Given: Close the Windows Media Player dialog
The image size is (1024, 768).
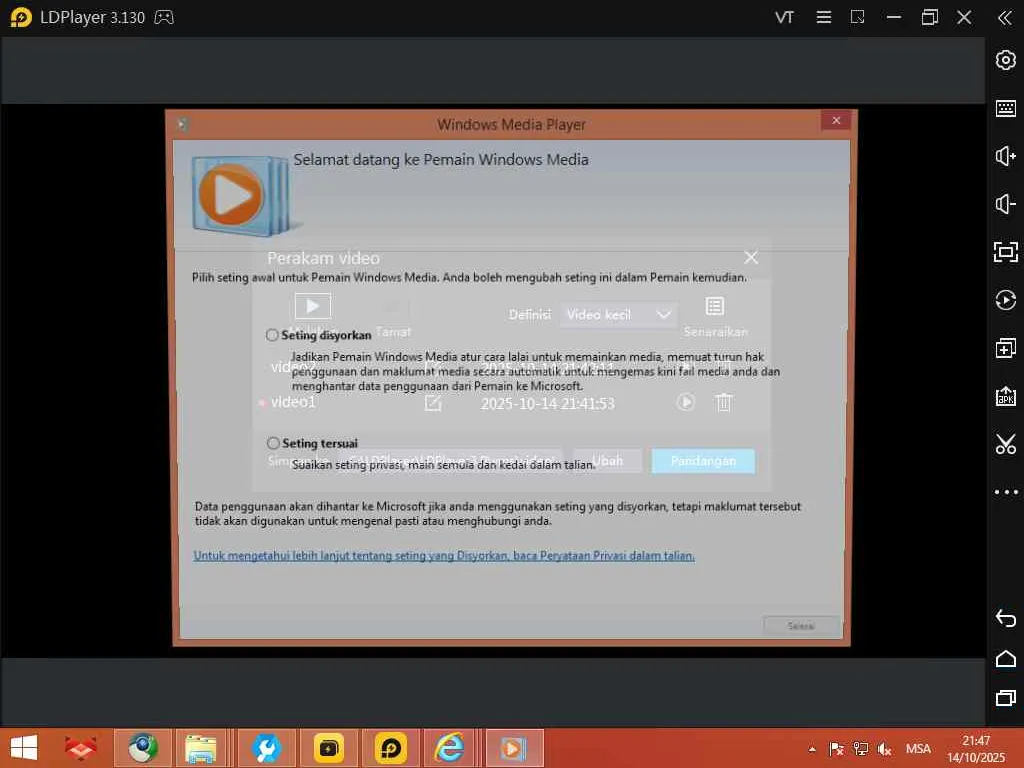Looking at the screenshot, I should [836, 120].
